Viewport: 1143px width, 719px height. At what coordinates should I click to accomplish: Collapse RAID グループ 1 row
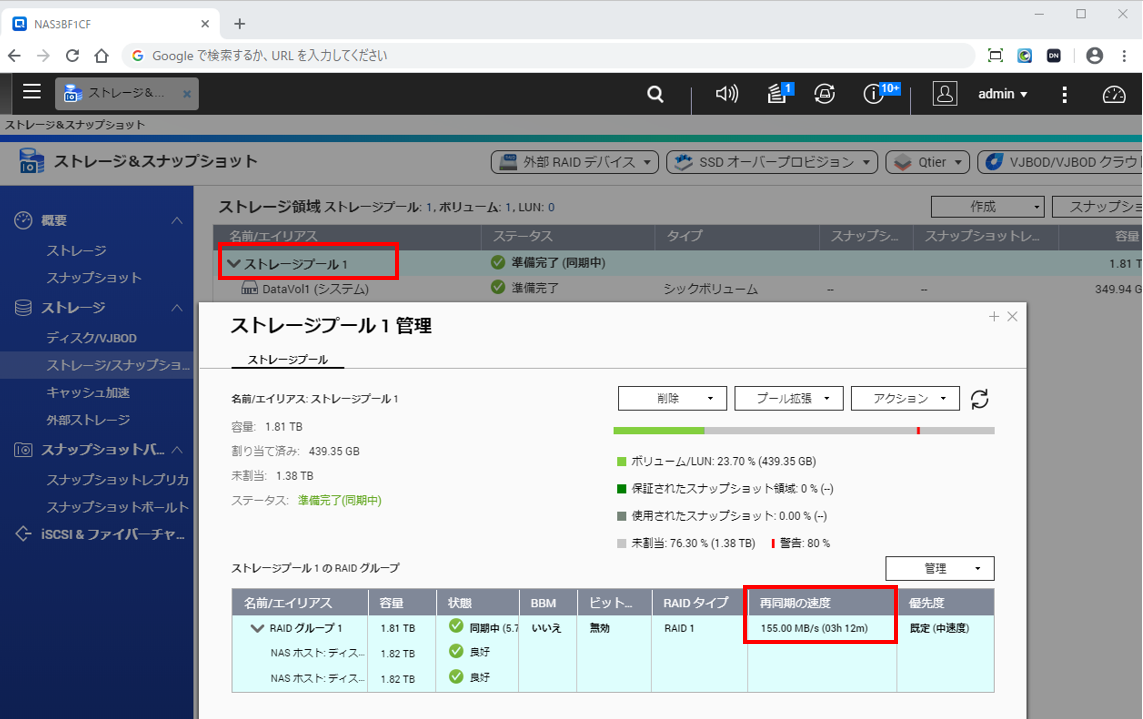[x=257, y=629]
